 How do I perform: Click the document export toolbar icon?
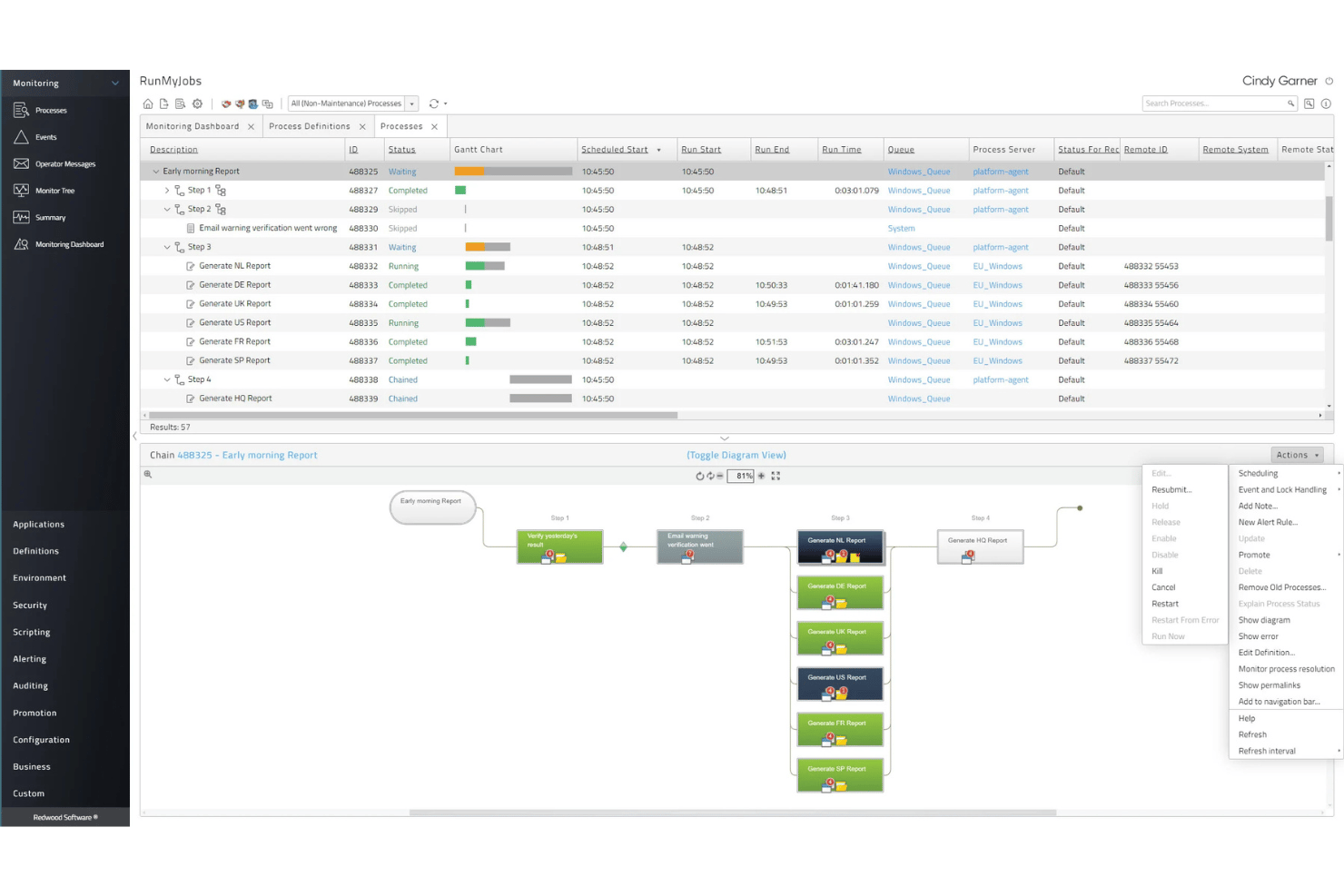(163, 103)
